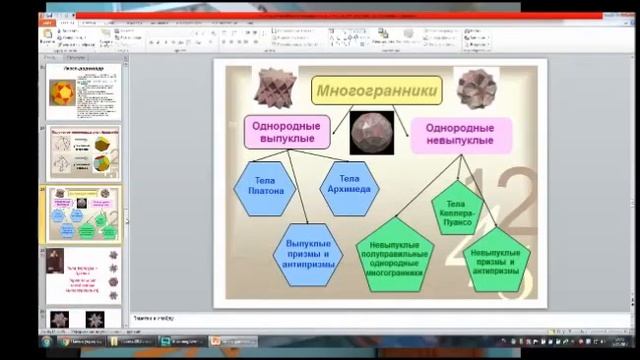Switch to the folder window taskbar button
The width and height of the screenshot is (640, 360).
[131, 342]
